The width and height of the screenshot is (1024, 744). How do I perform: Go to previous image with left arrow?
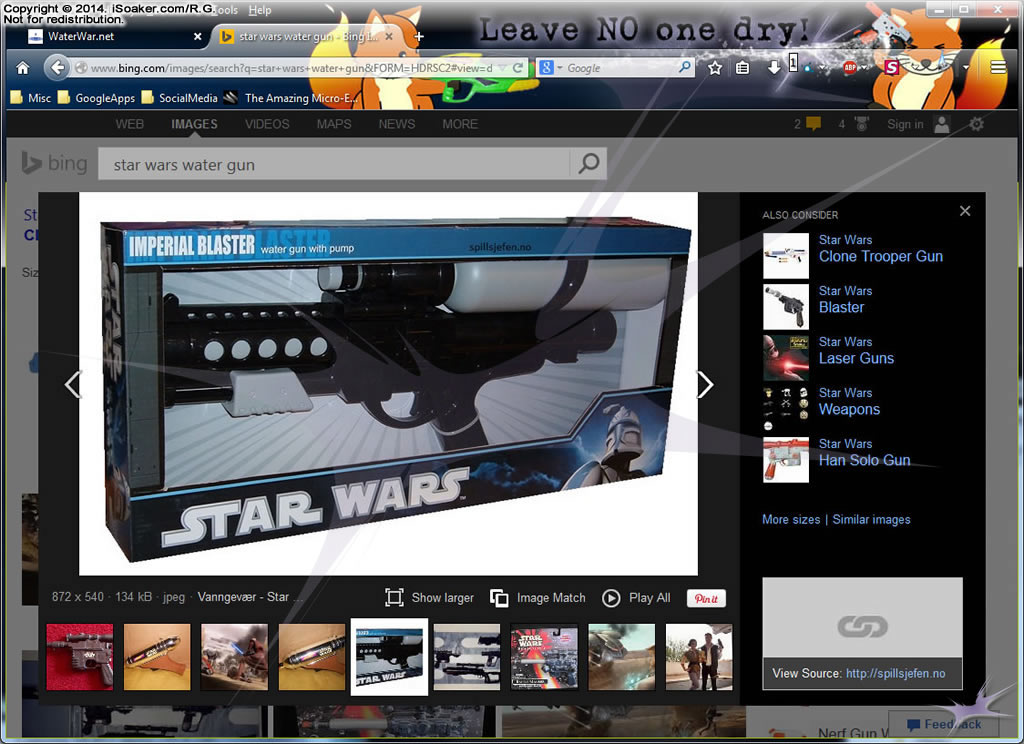click(72, 384)
